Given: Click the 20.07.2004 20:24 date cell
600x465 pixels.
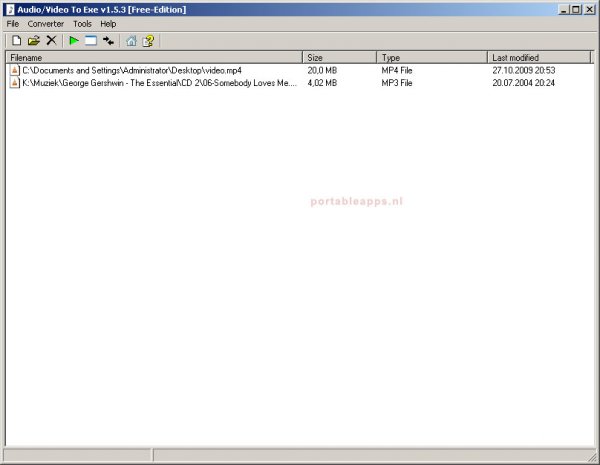Looking at the screenshot, I should [x=523, y=83].
